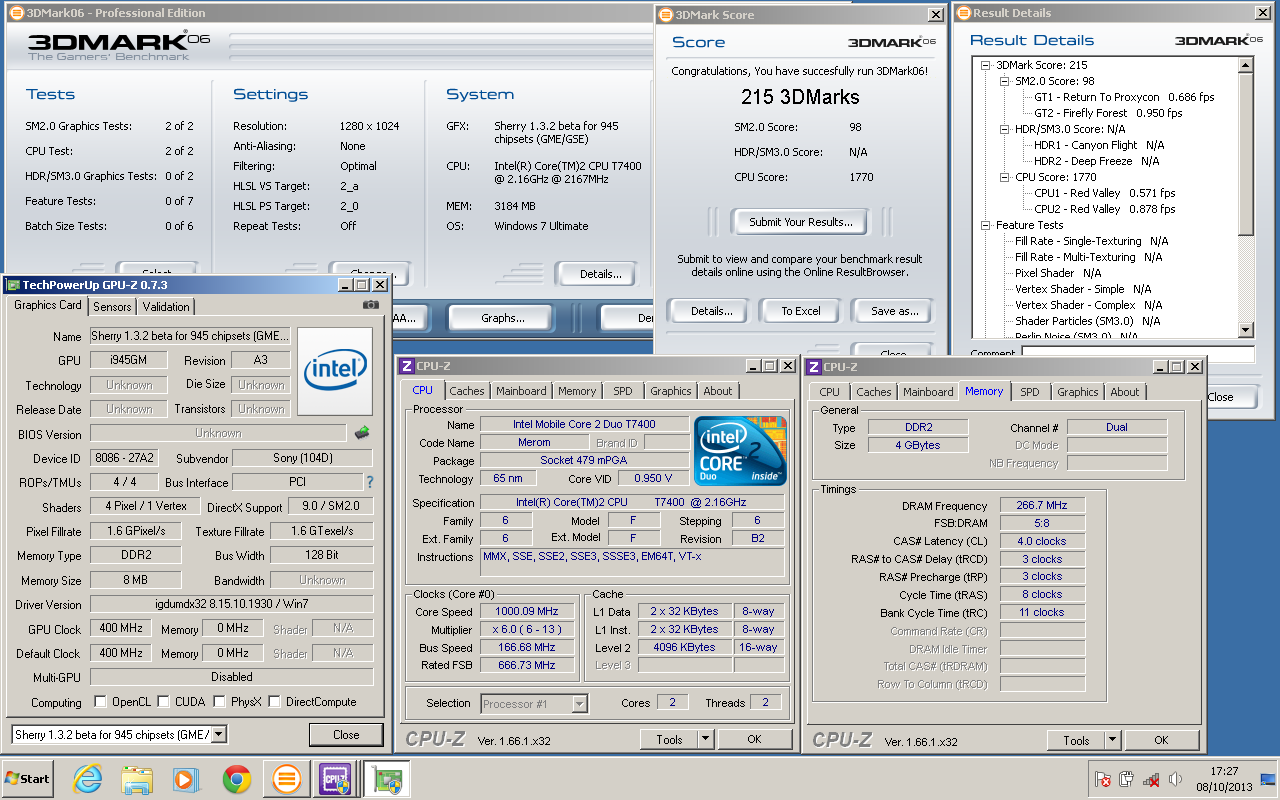1280x800 pixels.
Task: Open SPD tab in CPU-Z Memory window
Action: (1029, 392)
